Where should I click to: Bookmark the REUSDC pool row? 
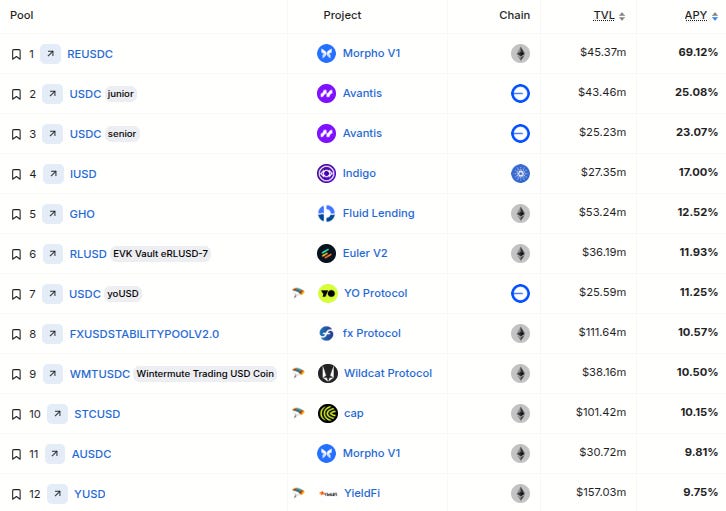(x=16, y=54)
